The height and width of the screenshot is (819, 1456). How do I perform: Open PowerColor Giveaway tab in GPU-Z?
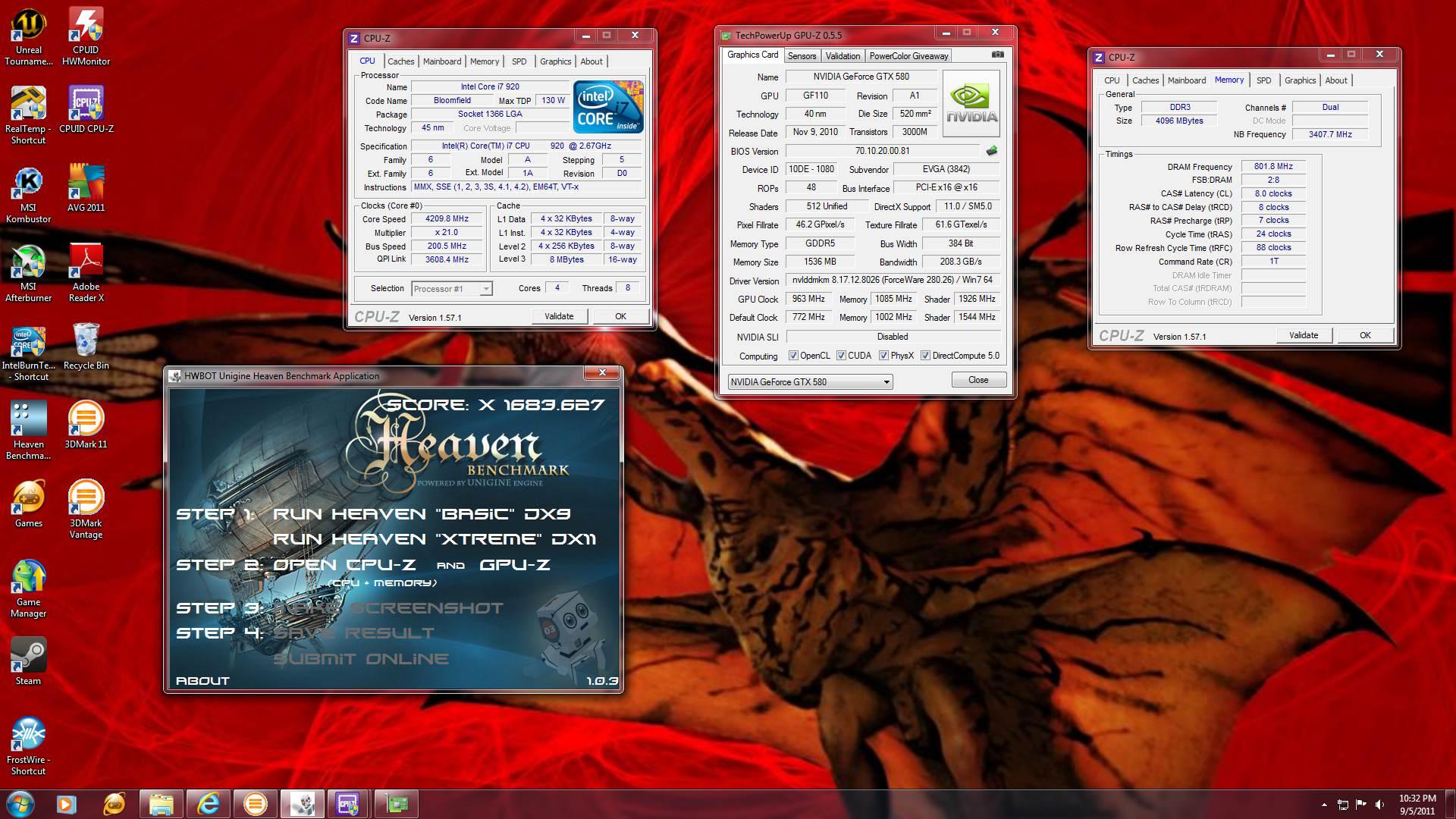[x=908, y=56]
